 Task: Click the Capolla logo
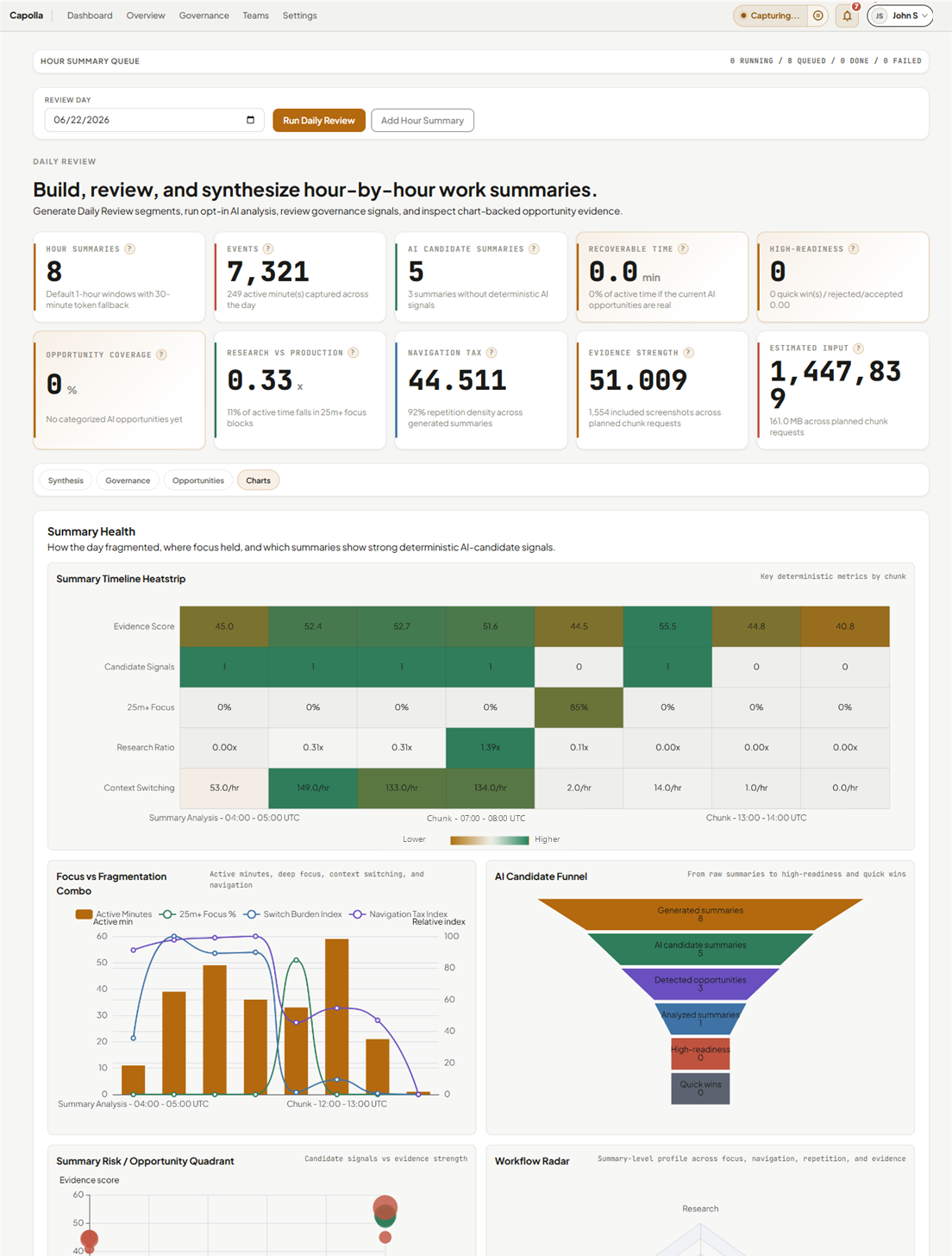tap(26, 16)
